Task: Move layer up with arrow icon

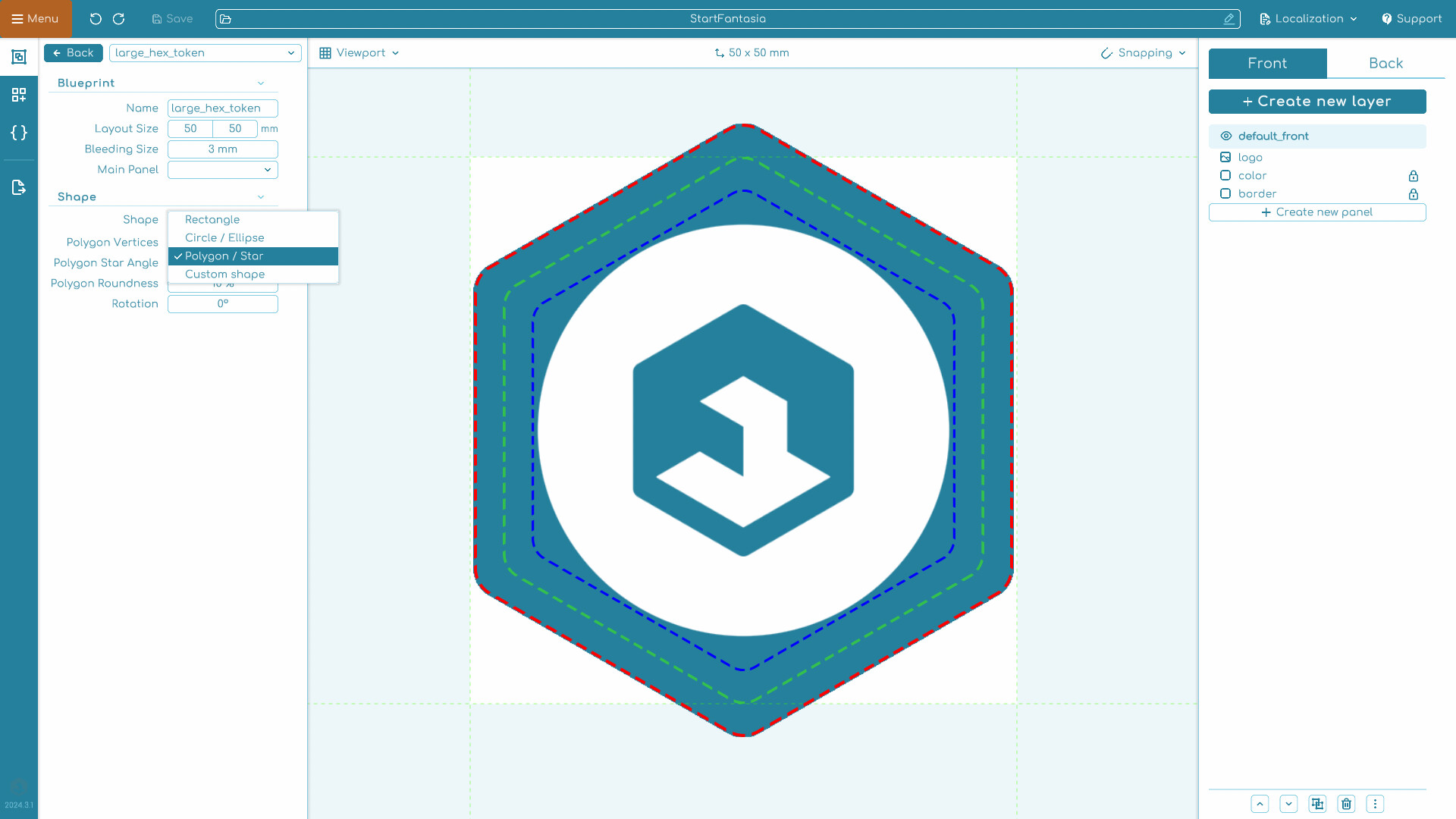Action: (1260, 804)
